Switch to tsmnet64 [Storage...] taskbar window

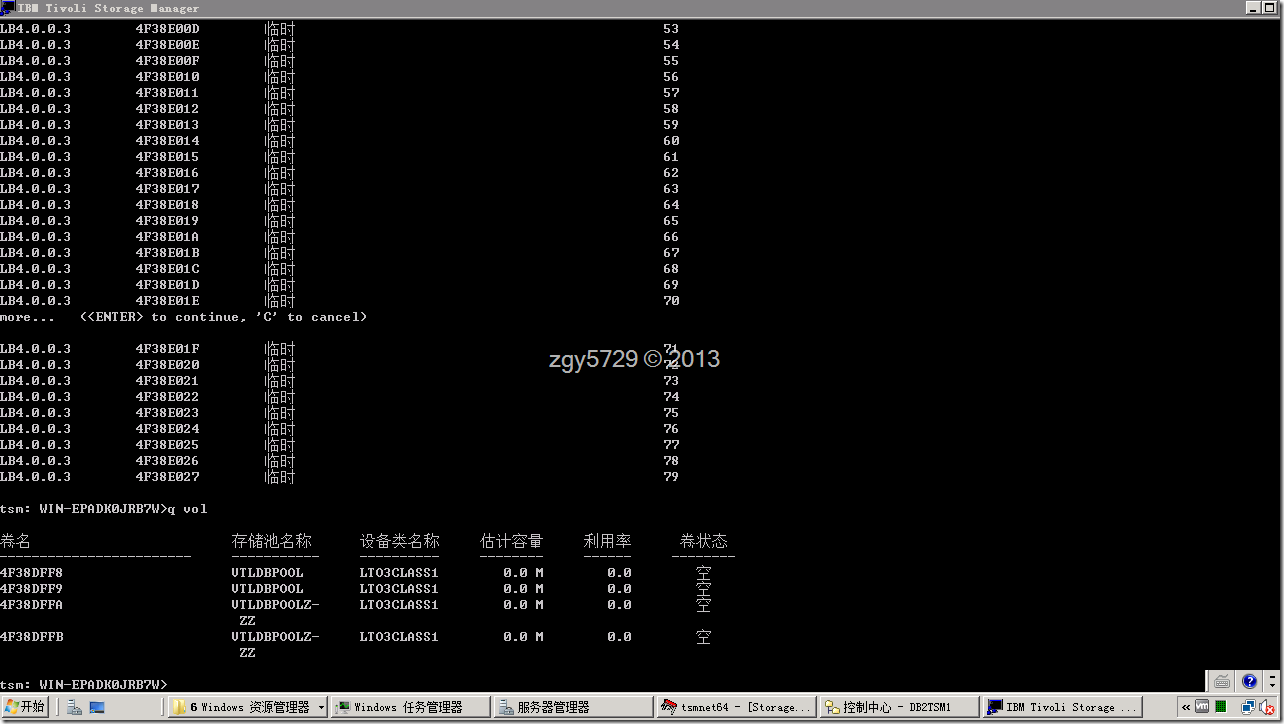[735, 707]
